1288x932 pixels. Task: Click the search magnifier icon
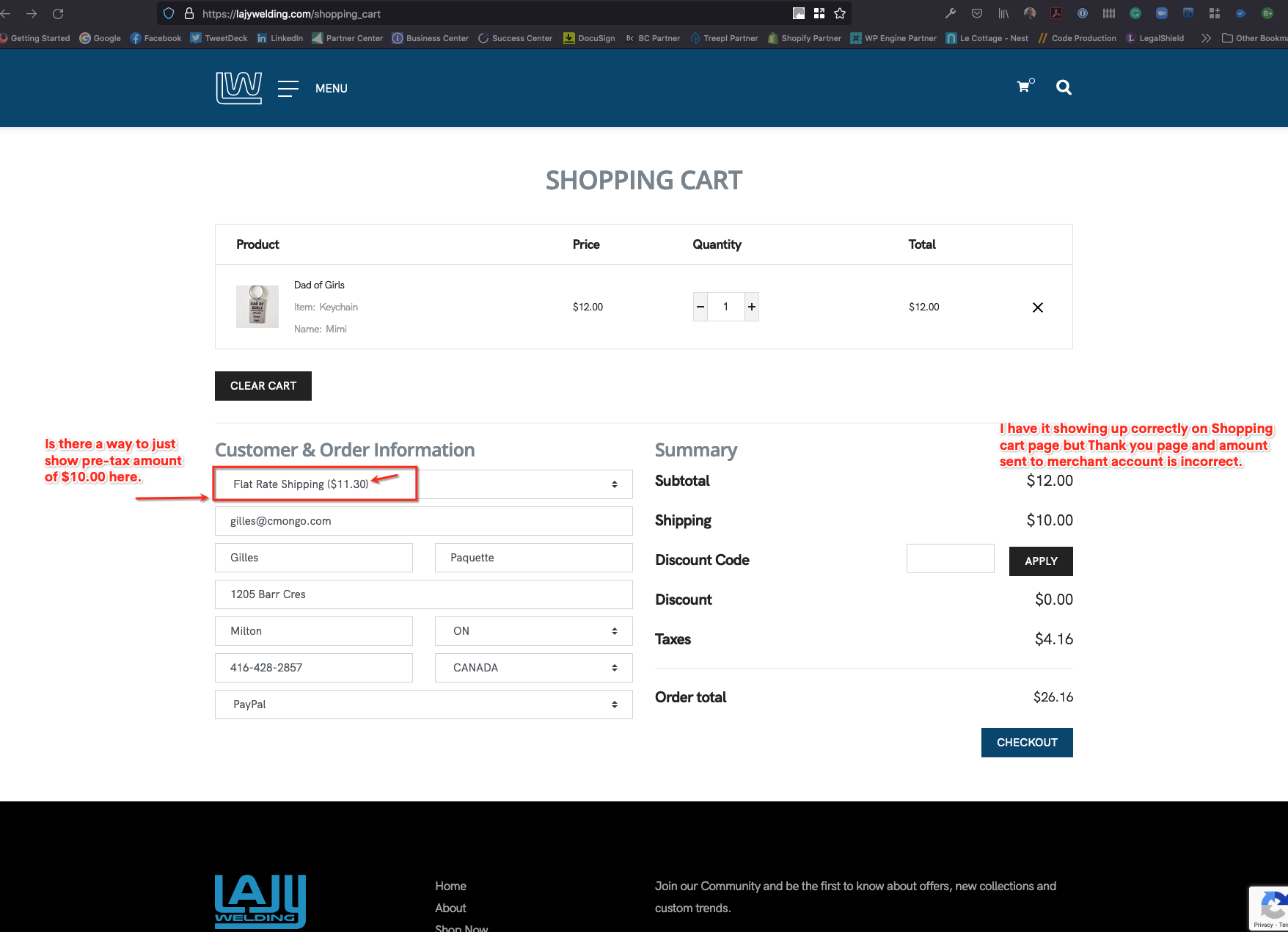1063,88
